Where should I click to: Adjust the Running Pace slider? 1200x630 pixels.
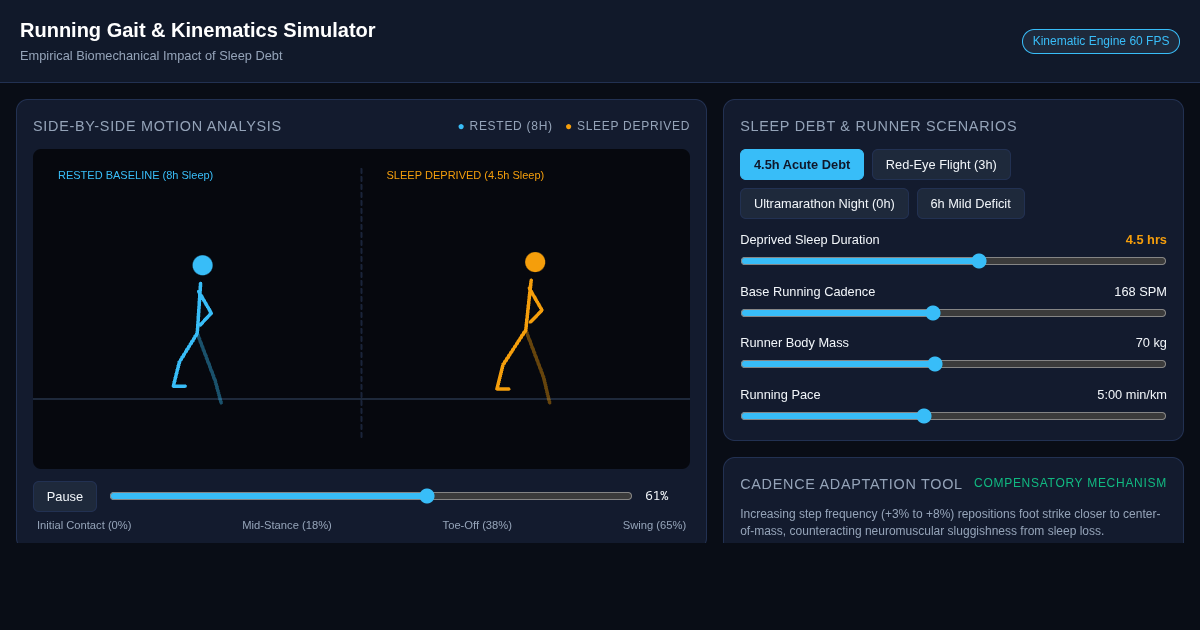(953, 416)
